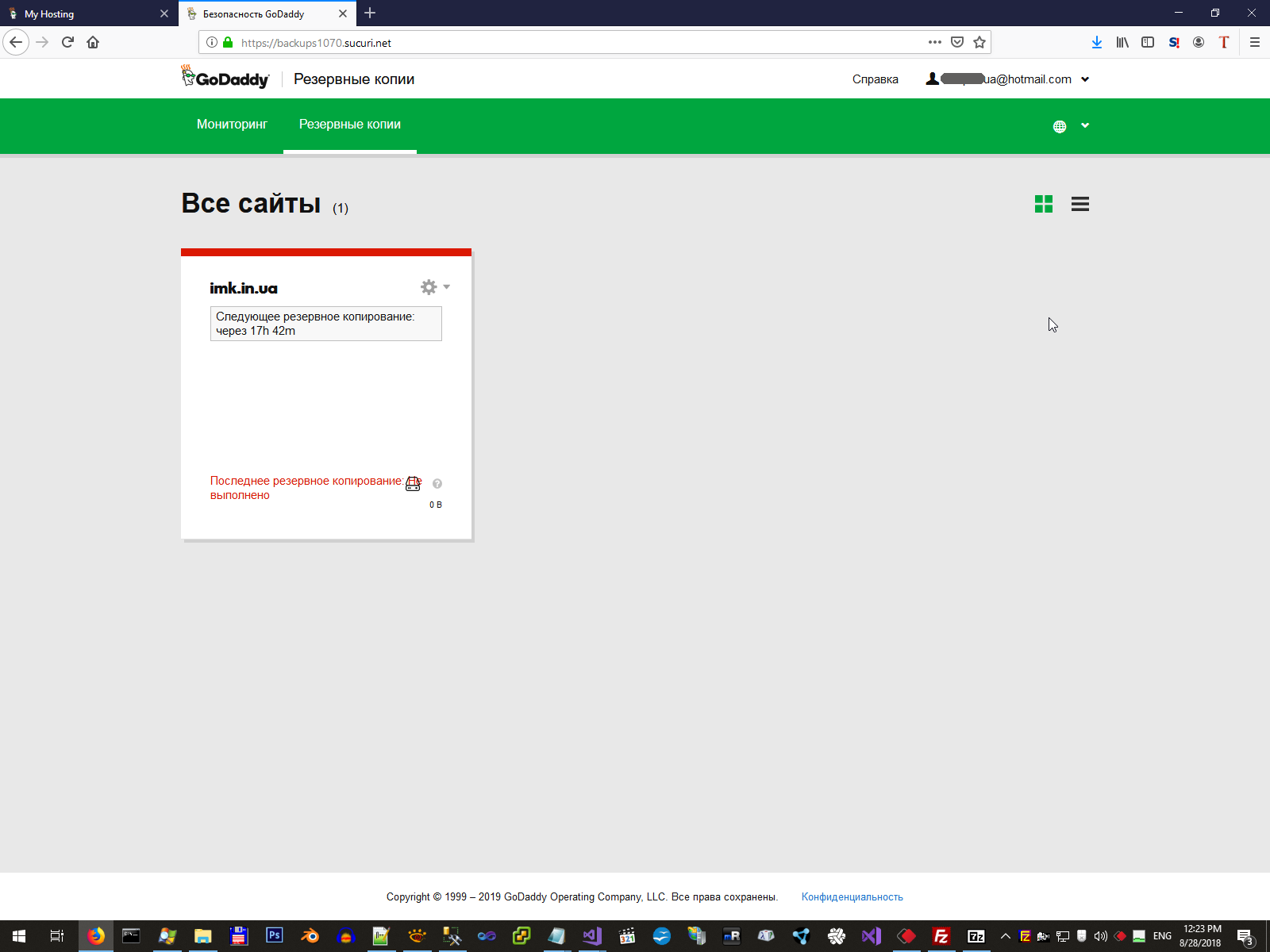Open 7-Zip from the taskbar

(x=977, y=936)
